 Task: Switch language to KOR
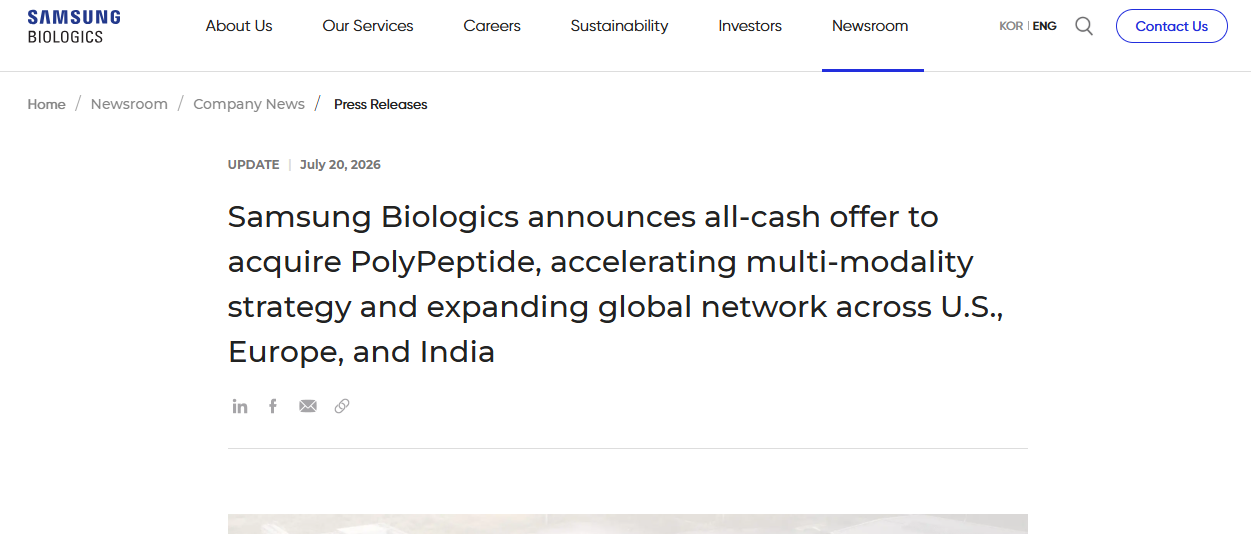(1011, 26)
